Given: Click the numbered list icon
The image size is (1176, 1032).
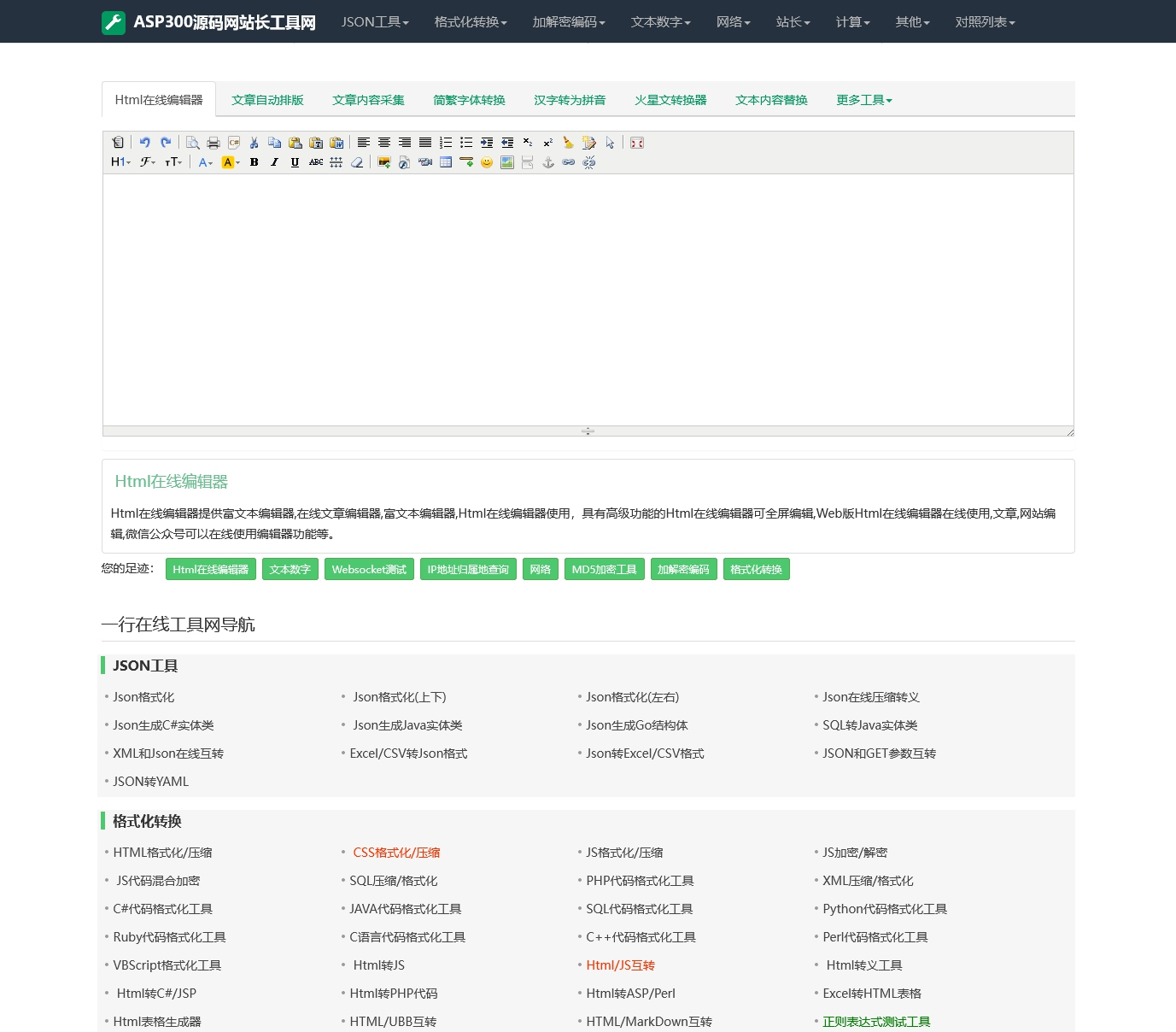Looking at the screenshot, I should 446,143.
